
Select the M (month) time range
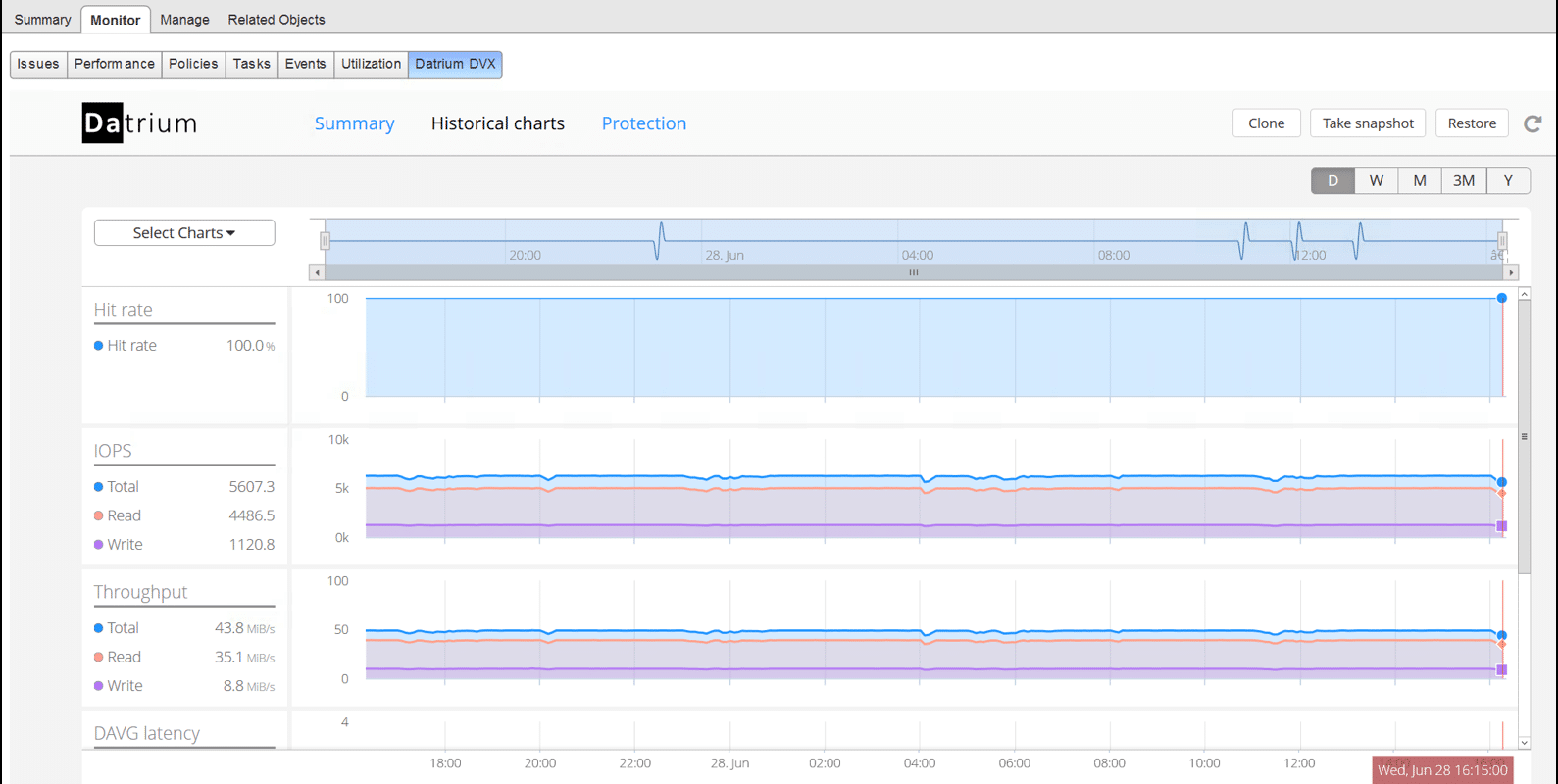coord(1420,180)
